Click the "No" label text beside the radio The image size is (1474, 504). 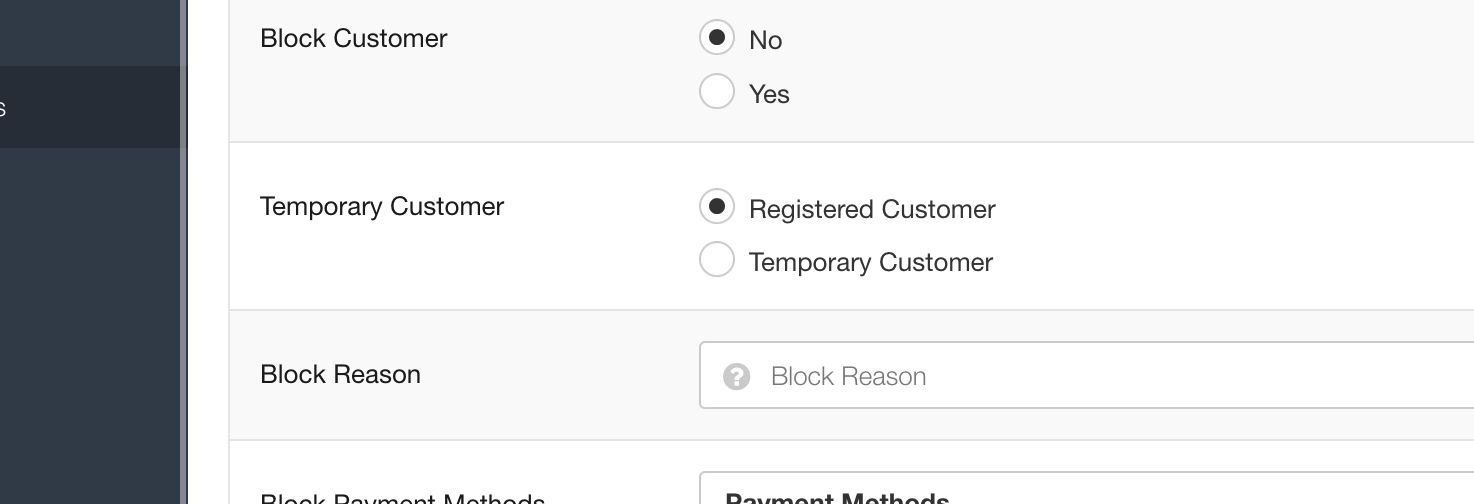point(765,40)
